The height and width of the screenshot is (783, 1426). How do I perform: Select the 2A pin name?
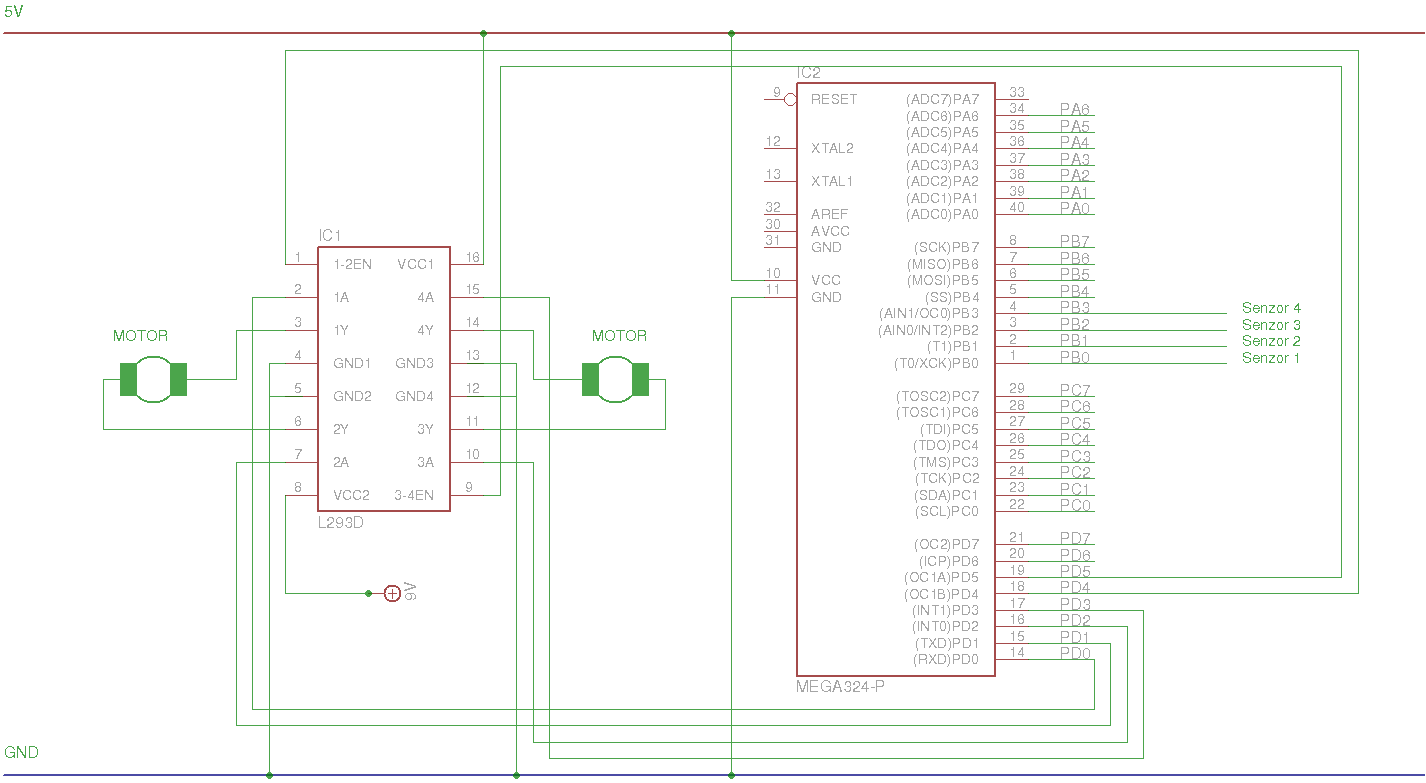(x=341, y=462)
